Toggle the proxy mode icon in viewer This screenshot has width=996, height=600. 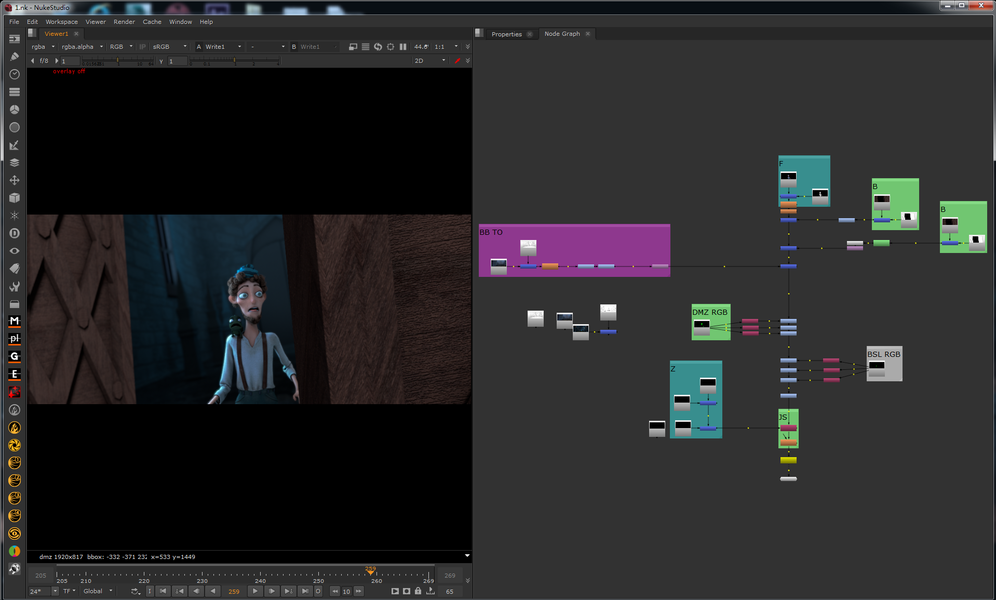353,47
